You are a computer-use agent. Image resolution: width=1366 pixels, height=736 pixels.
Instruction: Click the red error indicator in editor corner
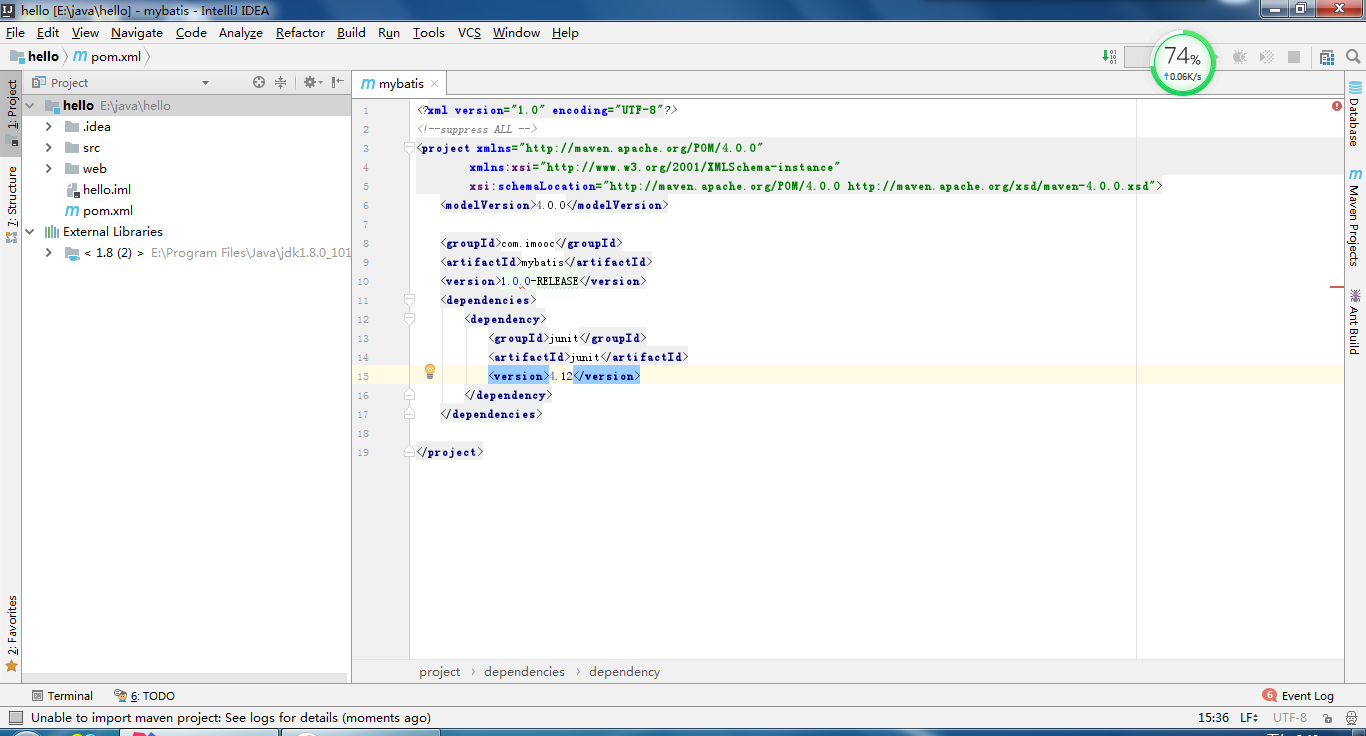pyautogui.click(x=1337, y=105)
